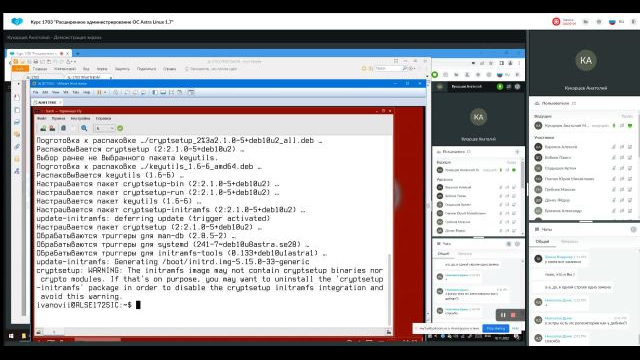The height and width of the screenshot is (360, 640).
Task: Open the settings gear in top header
Action: (599, 22)
